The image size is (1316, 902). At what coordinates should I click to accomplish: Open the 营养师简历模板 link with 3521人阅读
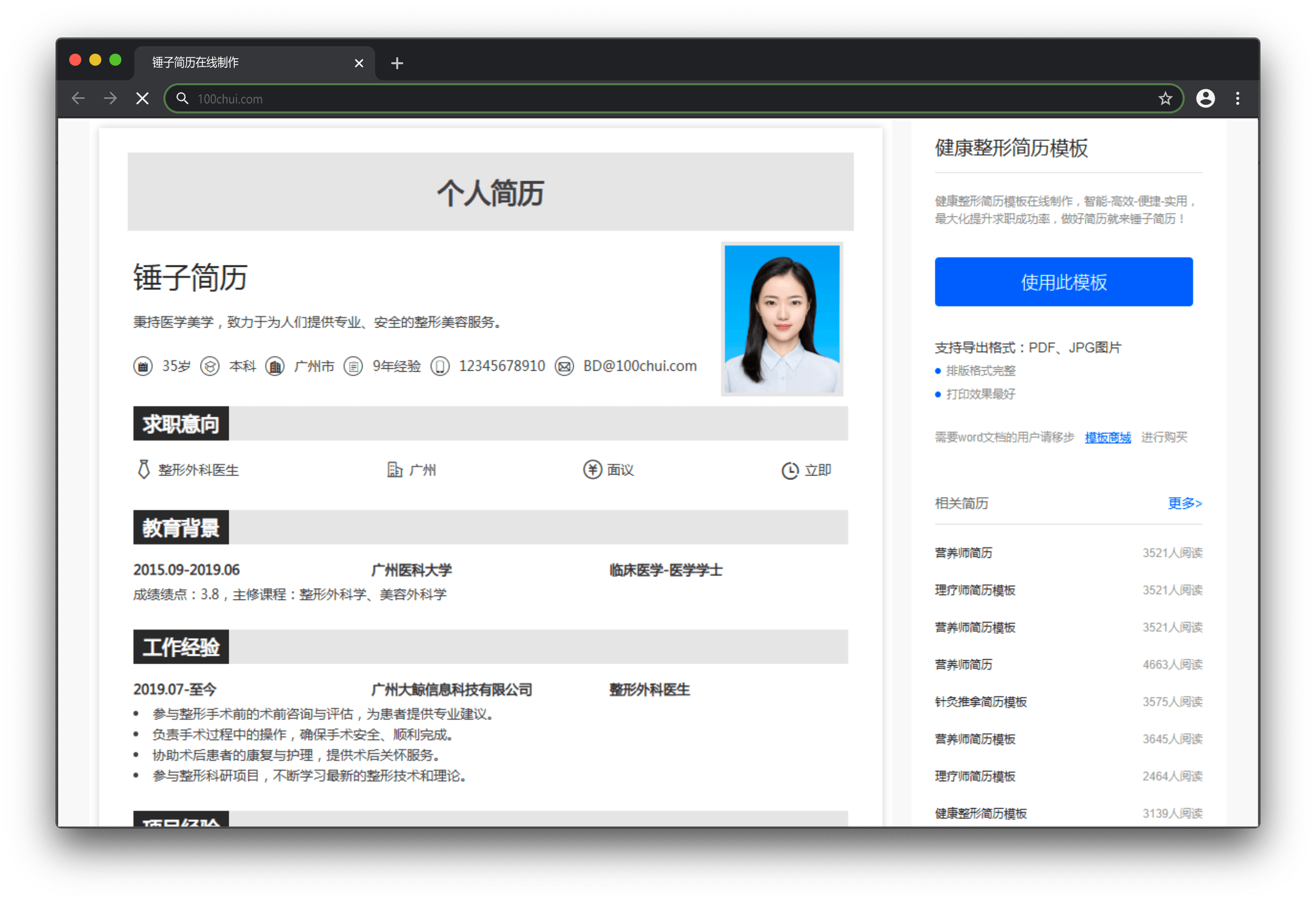click(975, 628)
